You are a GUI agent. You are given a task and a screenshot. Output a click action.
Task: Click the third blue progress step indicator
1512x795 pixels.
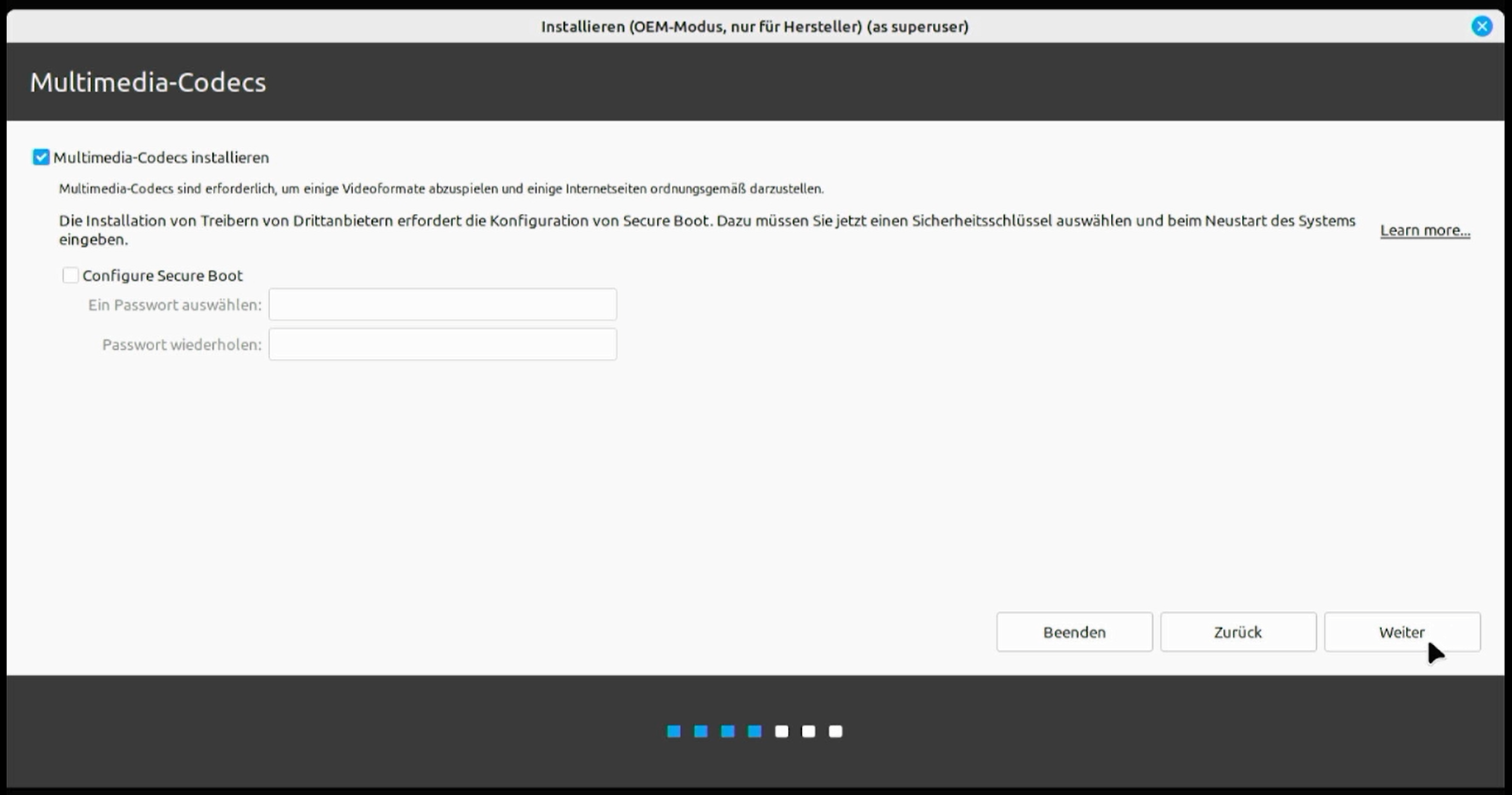click(727, 731)
